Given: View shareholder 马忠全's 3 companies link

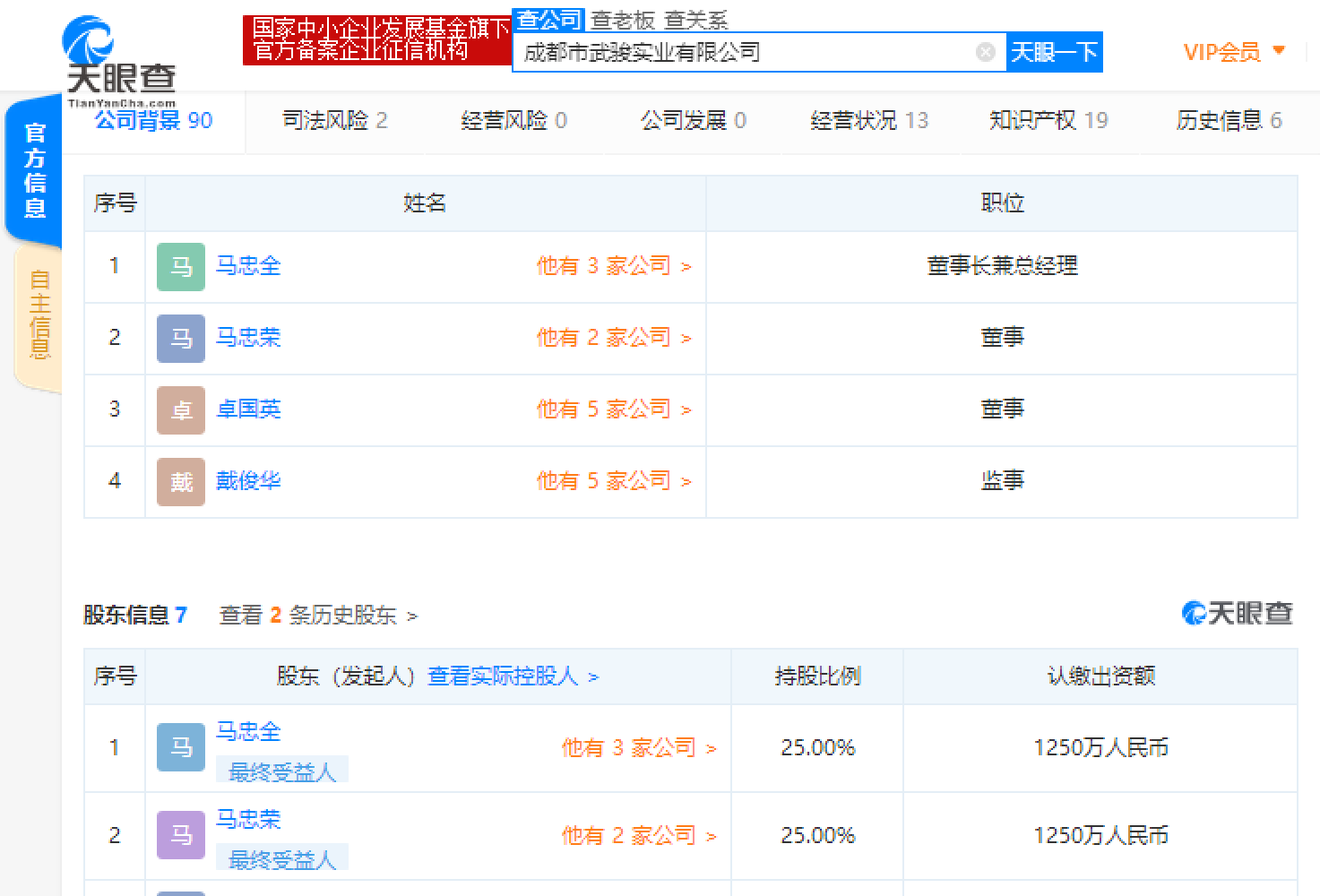Looking at the screenshot, I should (x=639, y=748).
